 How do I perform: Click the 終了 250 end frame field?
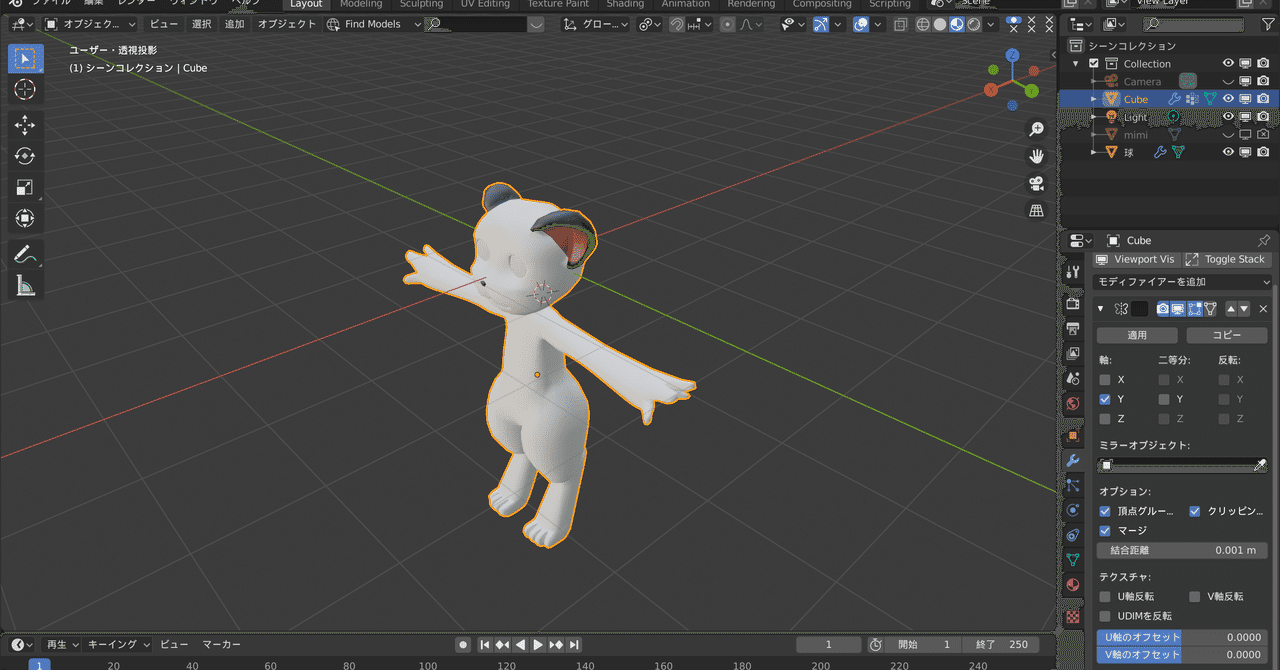[1001, 645]
